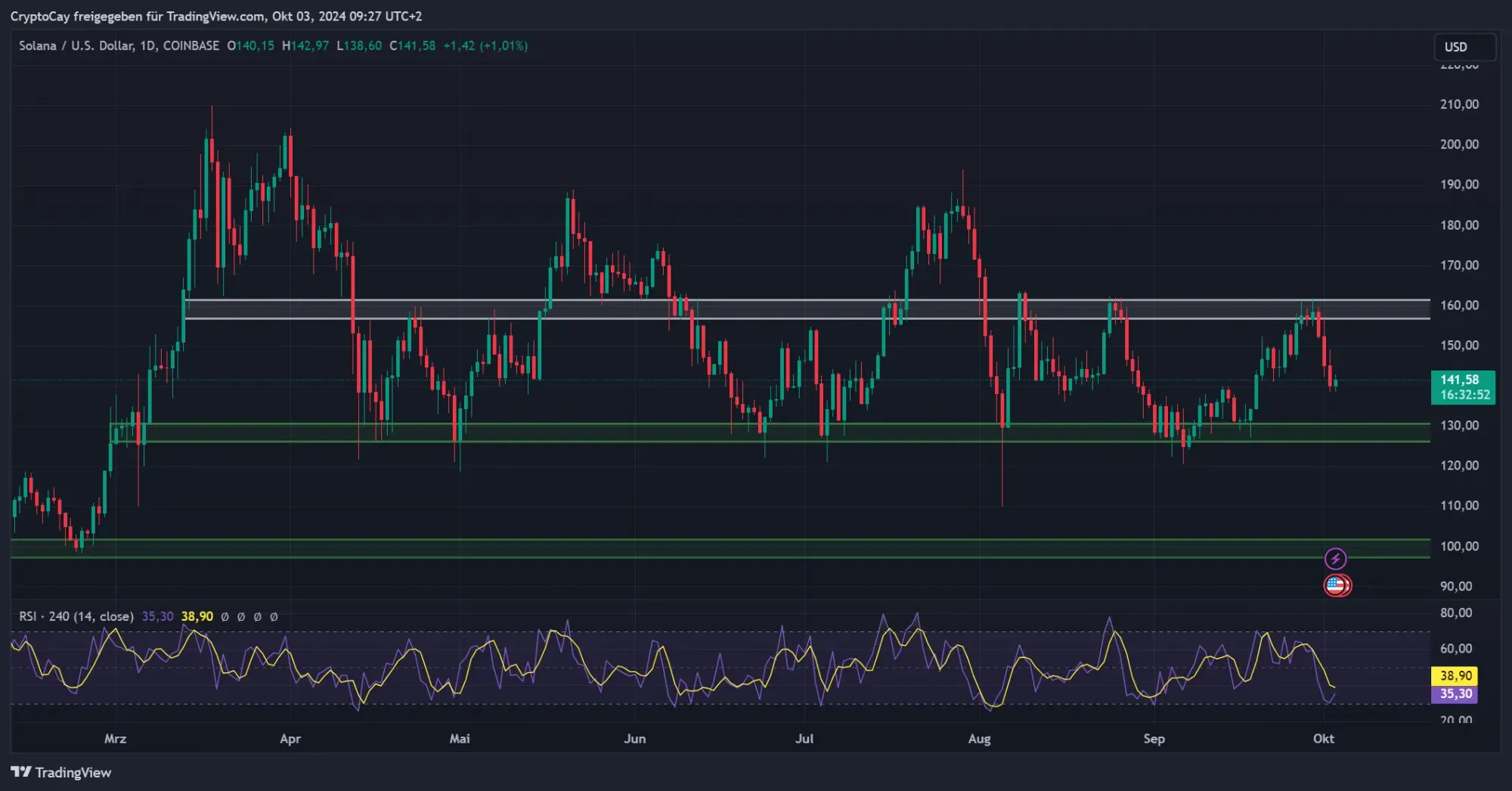This screenshot has width=1512, height=791.
Task: Click the US flag economic event icon
Action: point(1337,585)
